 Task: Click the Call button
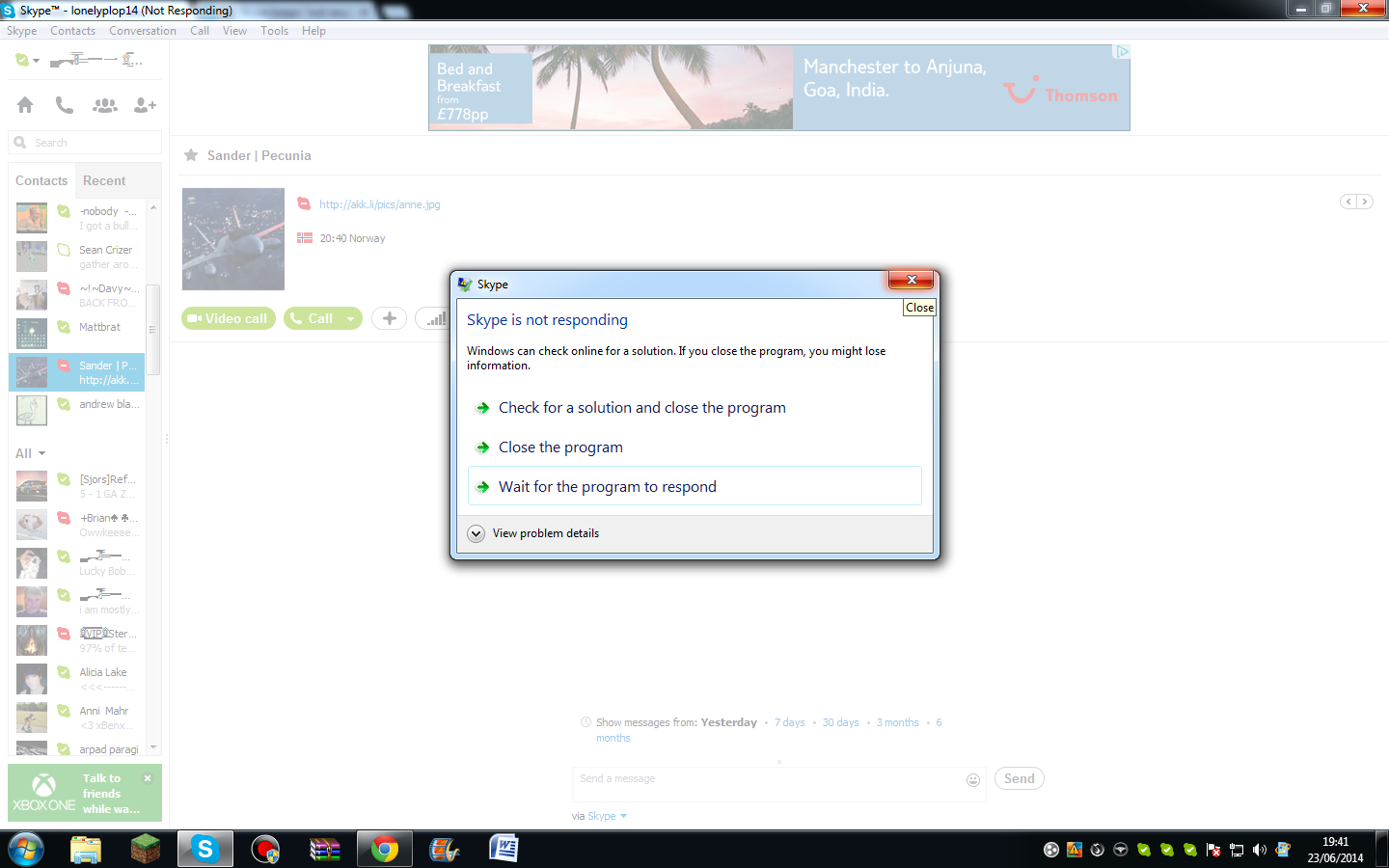(x=313, y=318)
